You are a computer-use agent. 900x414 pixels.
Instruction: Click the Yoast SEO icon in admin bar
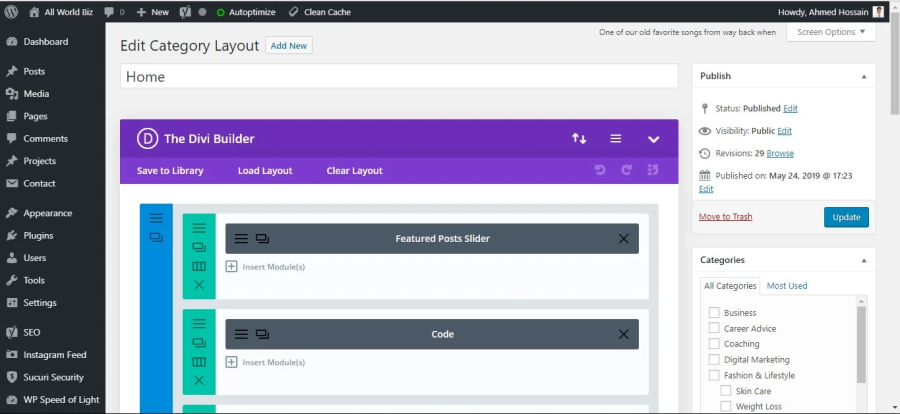click(x=185, y=11)
